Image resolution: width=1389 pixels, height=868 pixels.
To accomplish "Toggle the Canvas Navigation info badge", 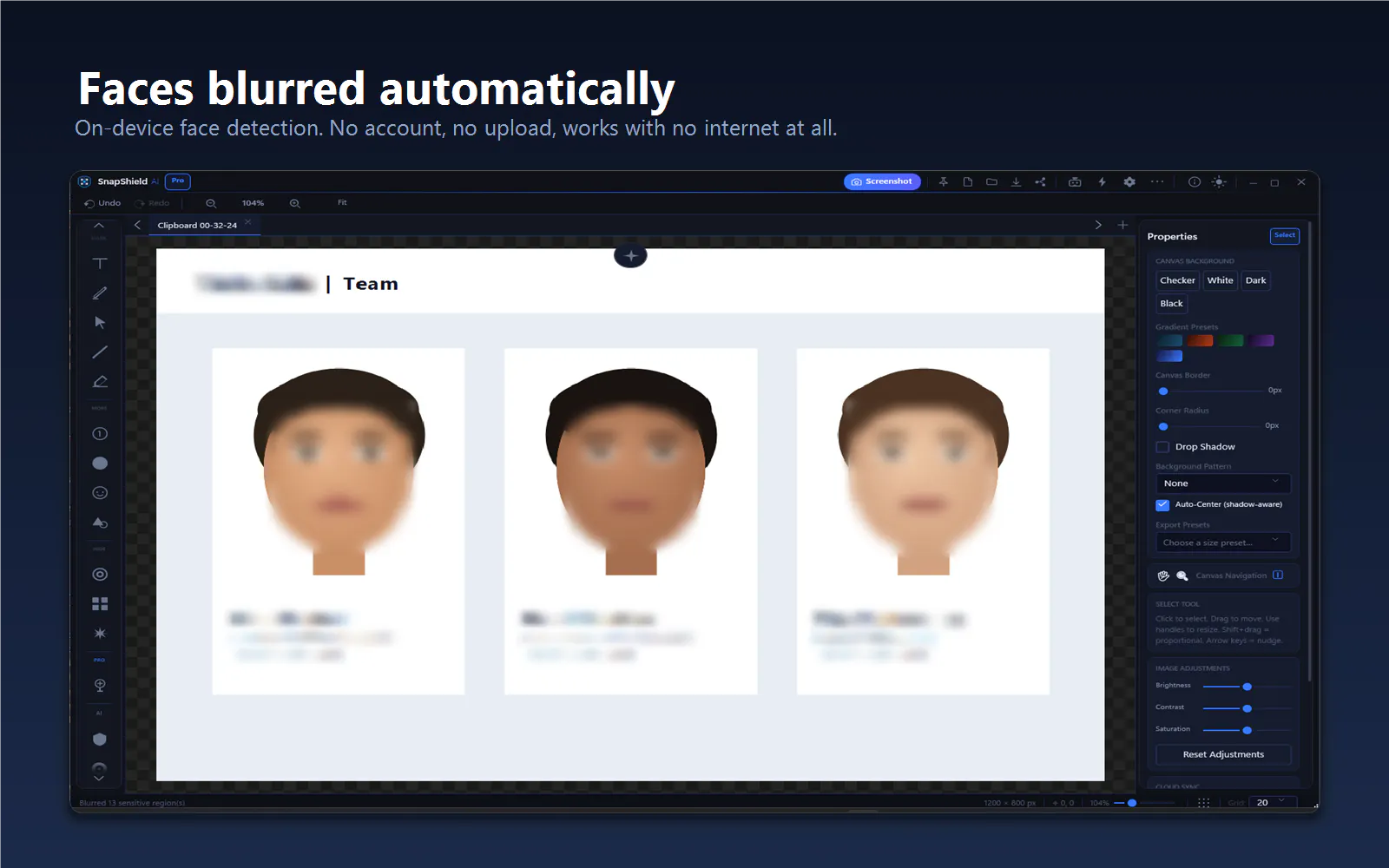I will click(1278, 575).
